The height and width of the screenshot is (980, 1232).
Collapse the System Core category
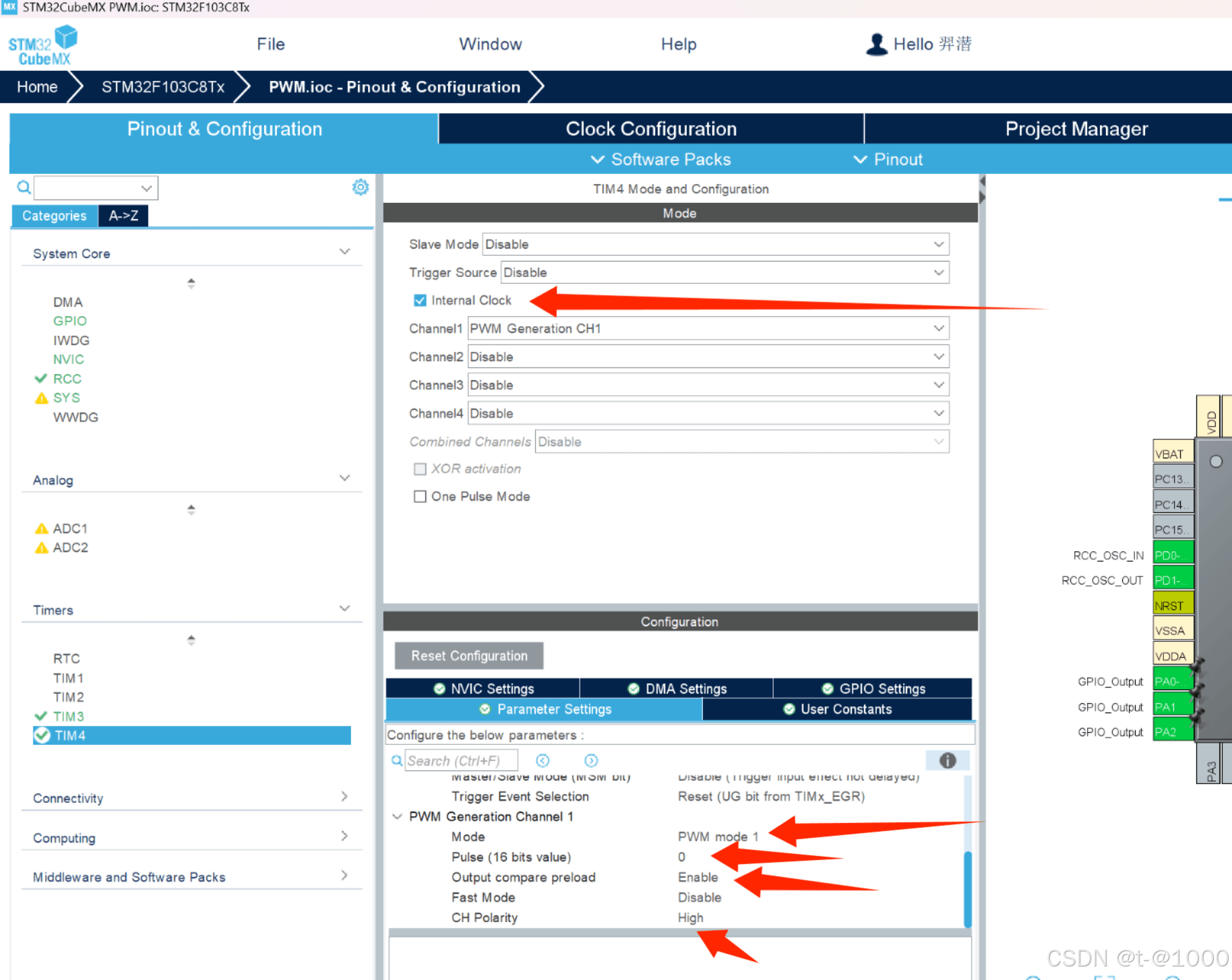click(x=344, y=251)
